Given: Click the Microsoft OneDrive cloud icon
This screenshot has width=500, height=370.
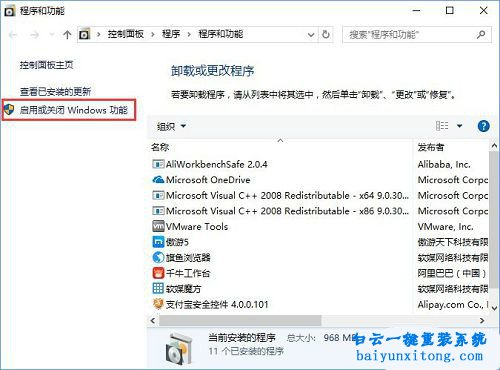Looking at the screenshot, I should (158, 180).
